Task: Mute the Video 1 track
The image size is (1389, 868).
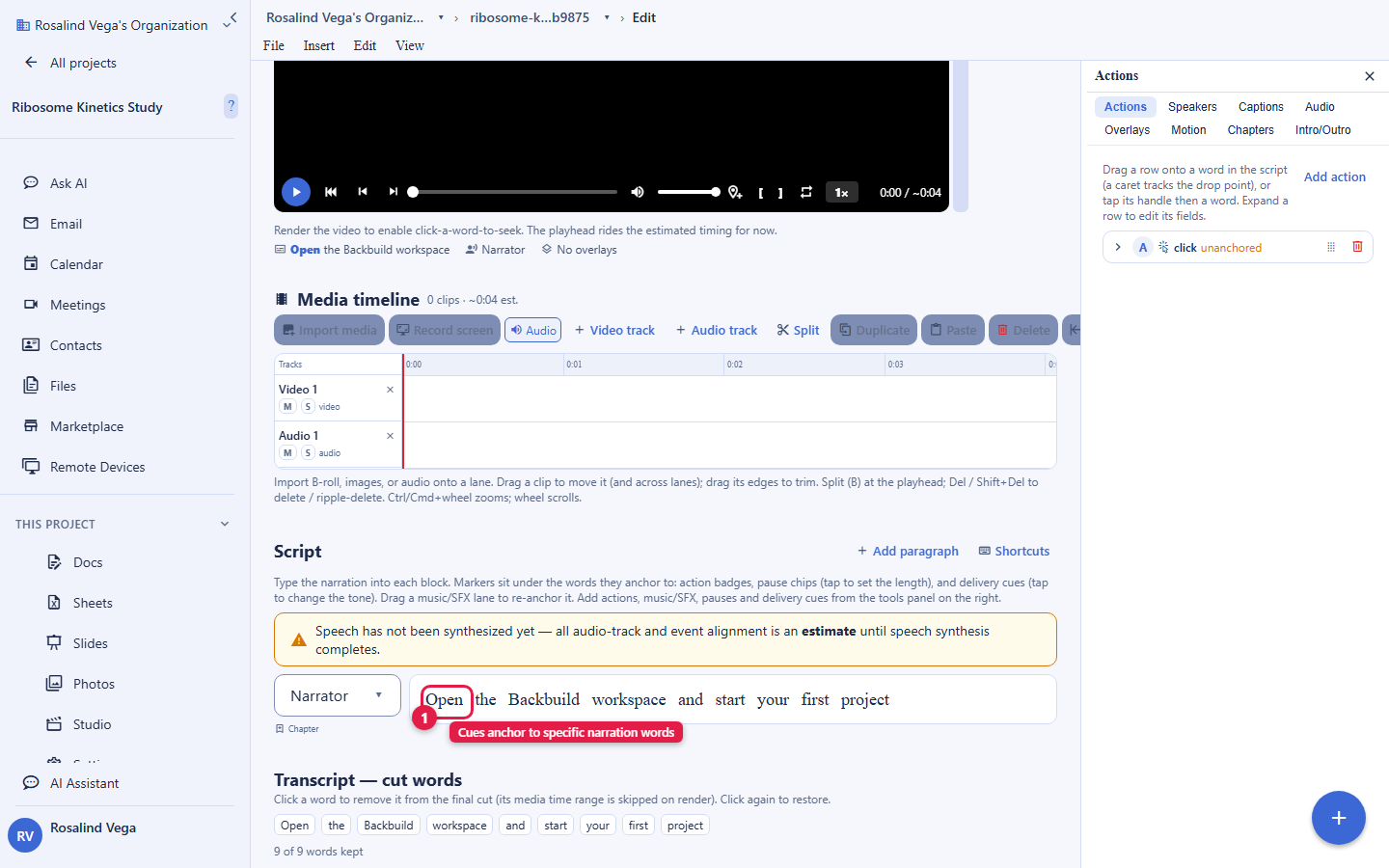Action: click(x=287, y=407)
